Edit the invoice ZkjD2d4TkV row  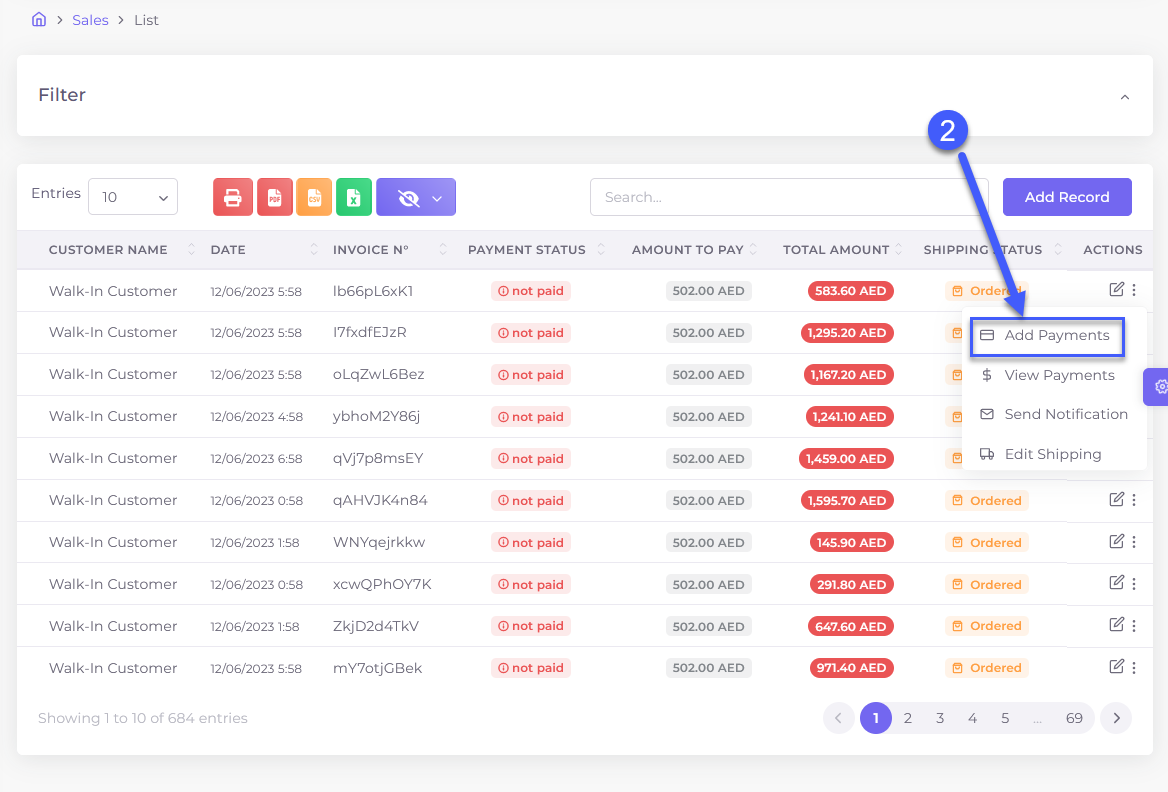coord(1116,624)
